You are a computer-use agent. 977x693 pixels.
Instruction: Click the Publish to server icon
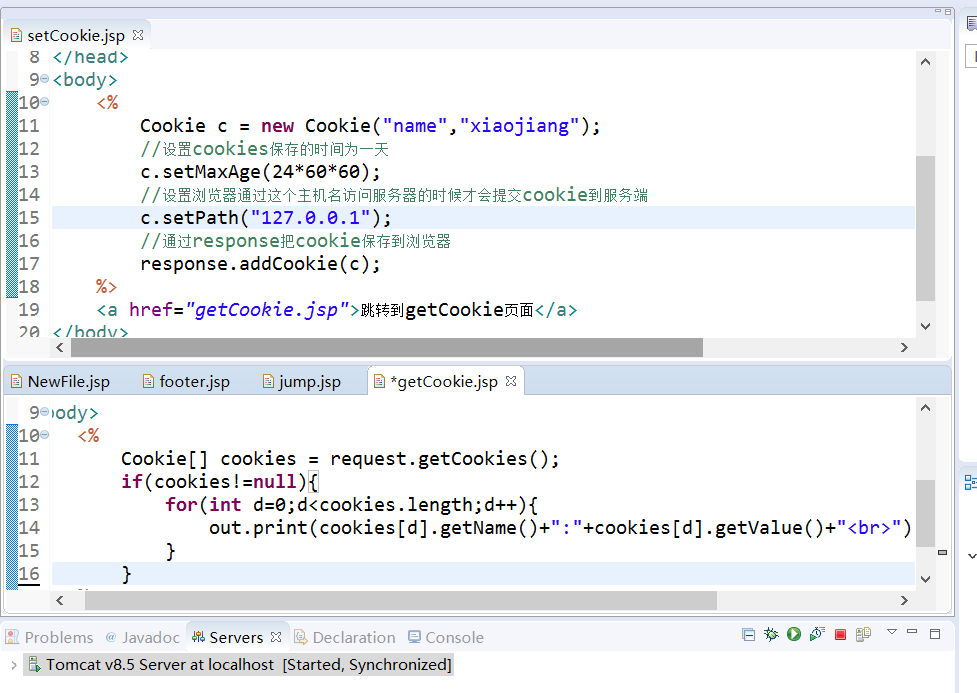pos(863,634)
